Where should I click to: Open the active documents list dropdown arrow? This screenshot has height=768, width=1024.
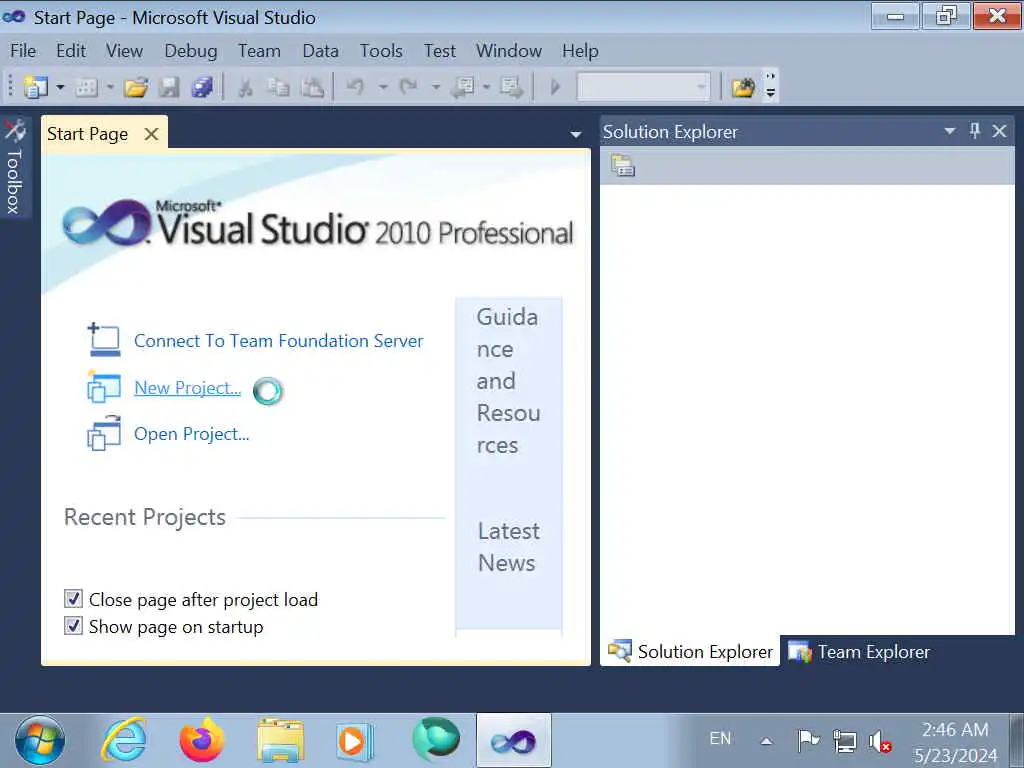point(575,135)
